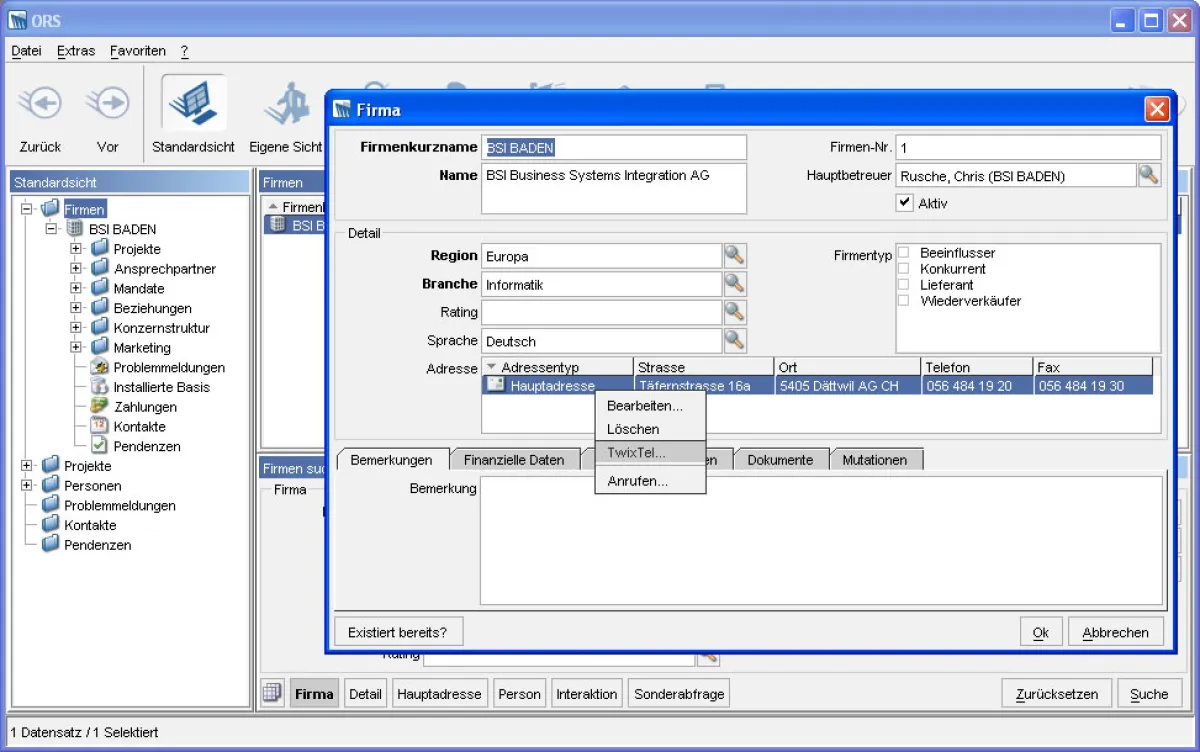Click the 'Existiert bereits?' button
This screenshot has height=752, width=1200.
(x=398, y=630)
